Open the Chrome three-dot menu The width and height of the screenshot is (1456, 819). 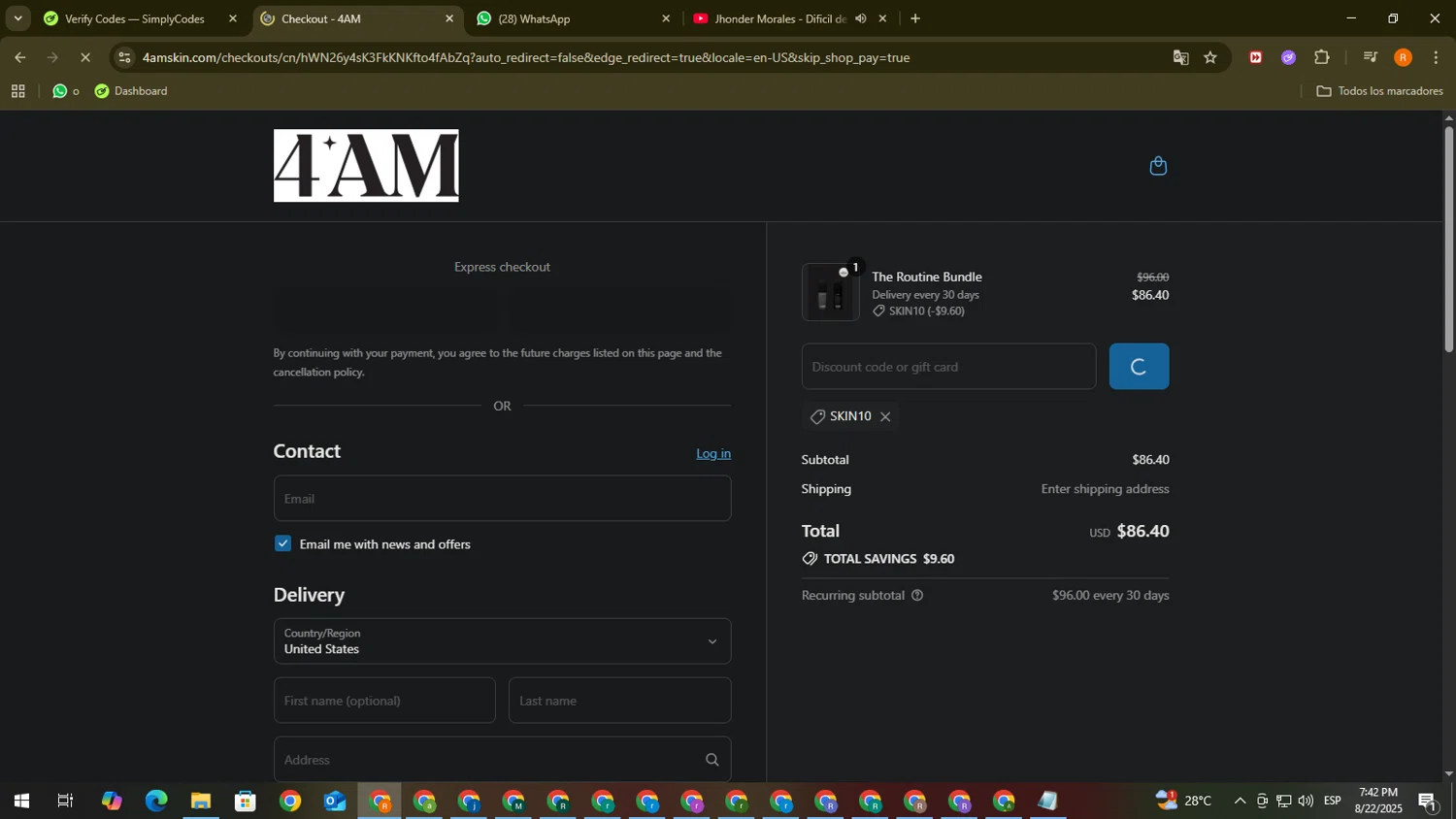coord(1436,57)
